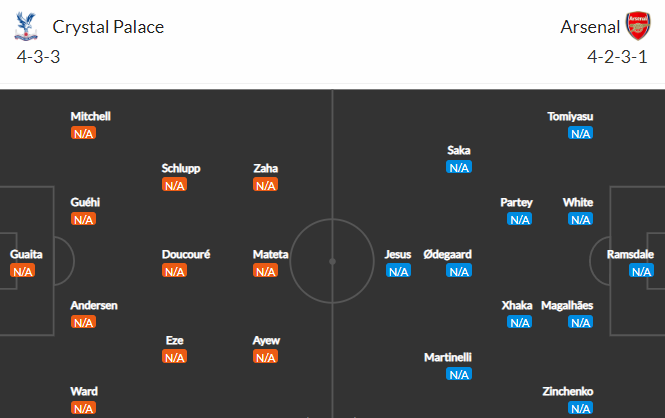665x418 pixels.
Task: Click Zaha's orange N/A rating badge
Action: (x=265, y=185)
